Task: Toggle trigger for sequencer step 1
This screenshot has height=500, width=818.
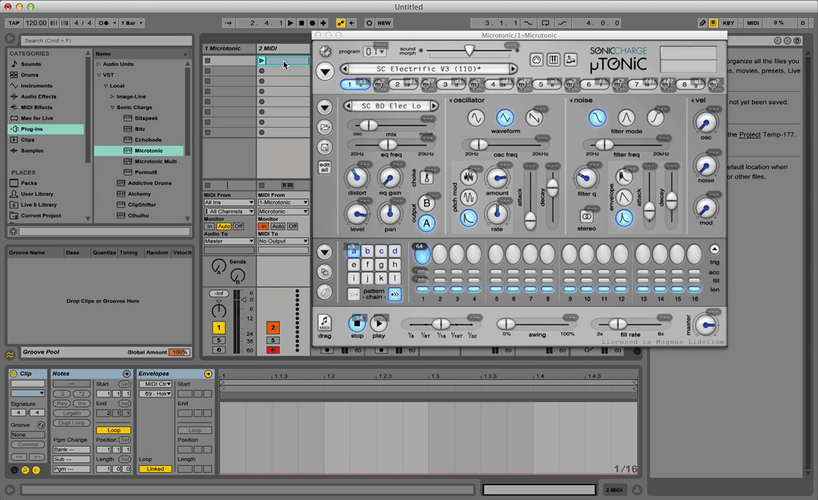Action: tap(422, 255)
